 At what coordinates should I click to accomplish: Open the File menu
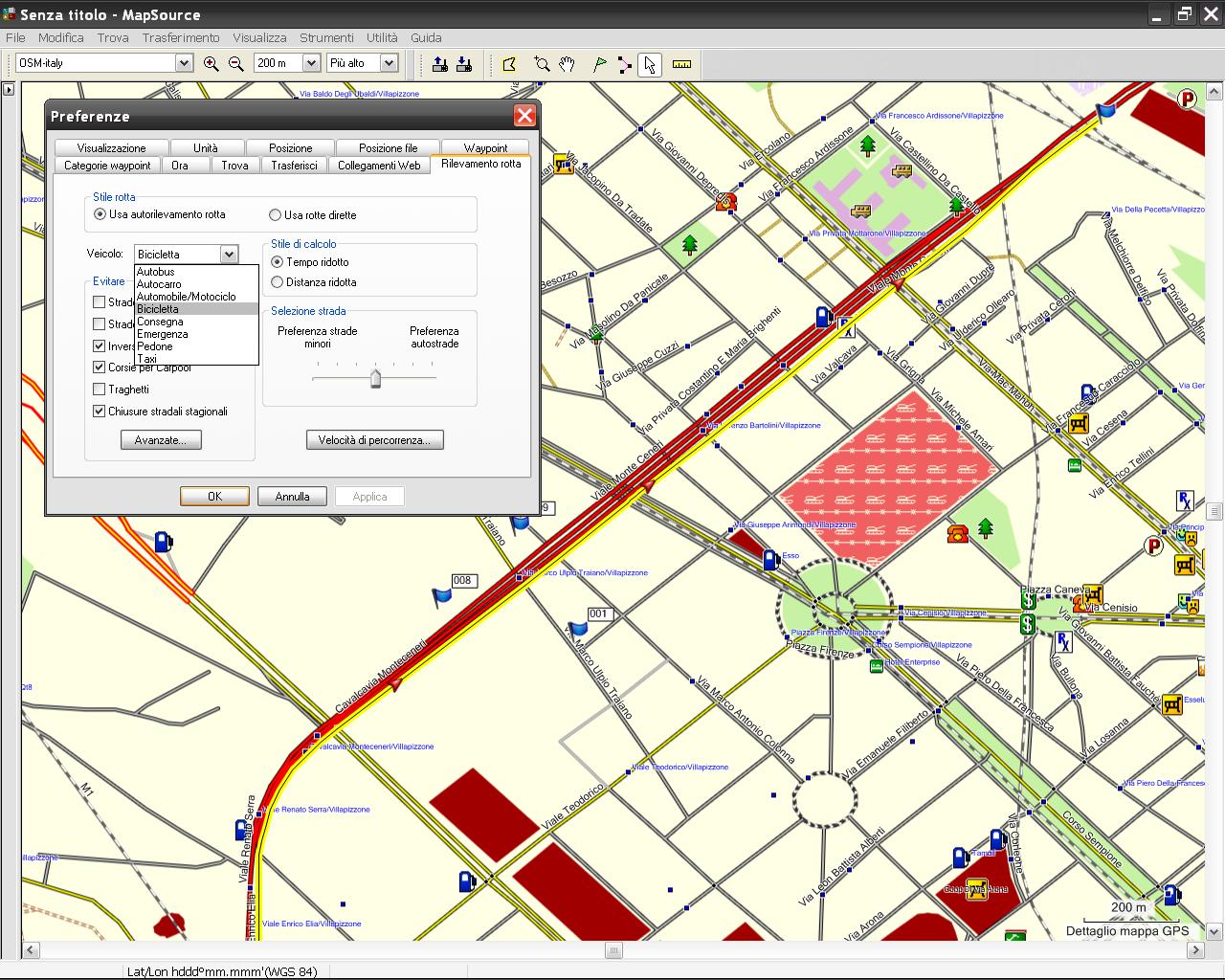tap(15, 37)
